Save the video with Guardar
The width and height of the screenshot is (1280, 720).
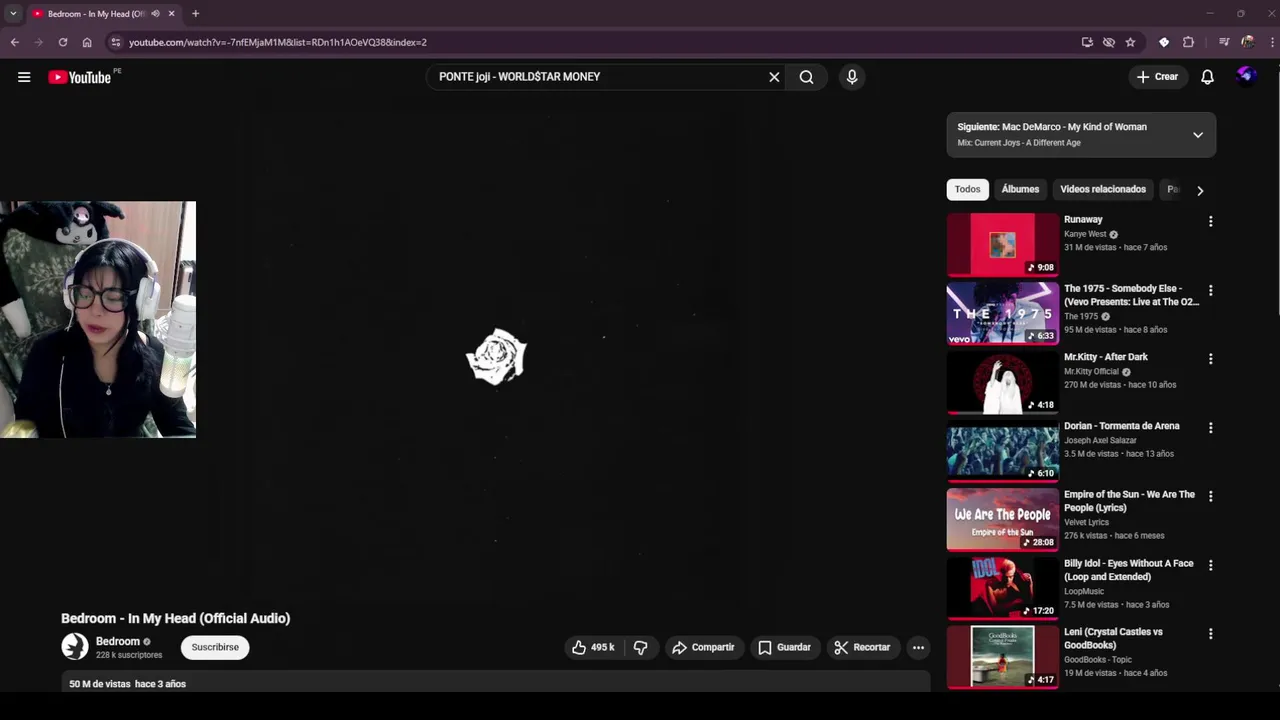pos(784,648)
